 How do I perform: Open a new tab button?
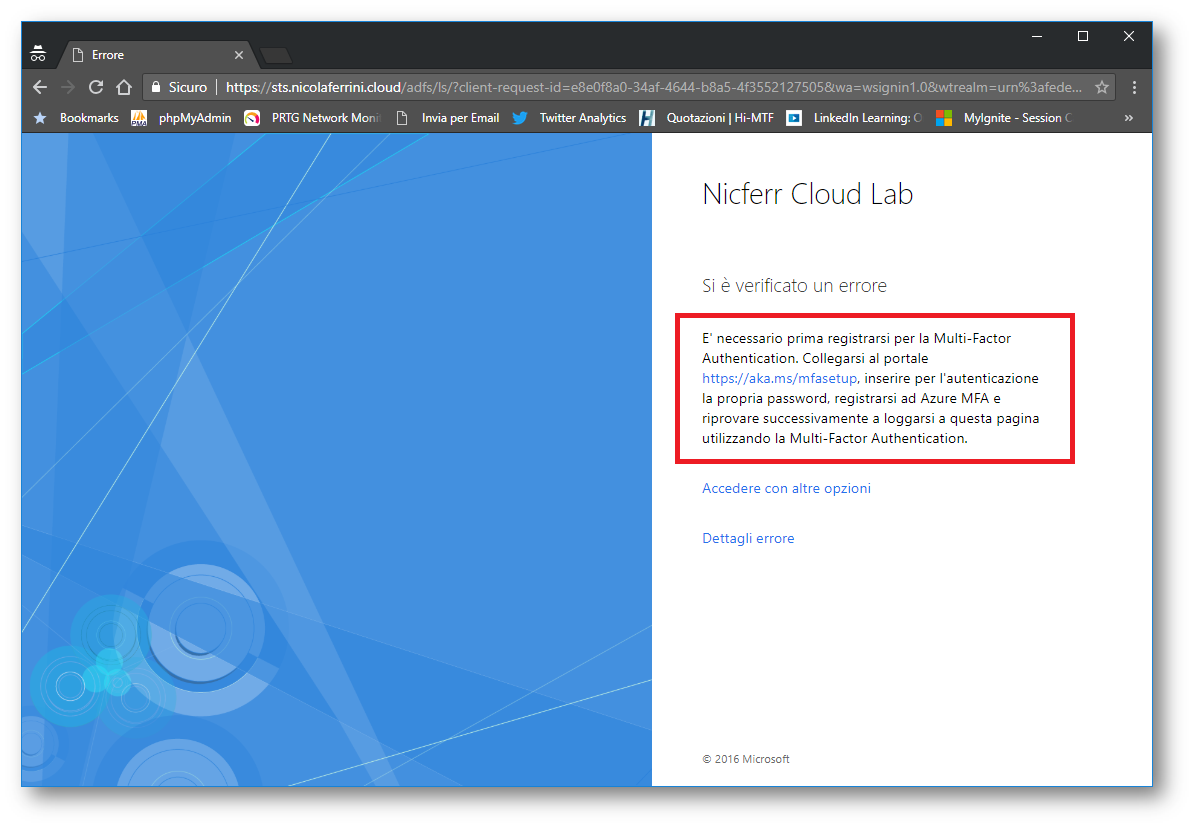pos(276,55)
